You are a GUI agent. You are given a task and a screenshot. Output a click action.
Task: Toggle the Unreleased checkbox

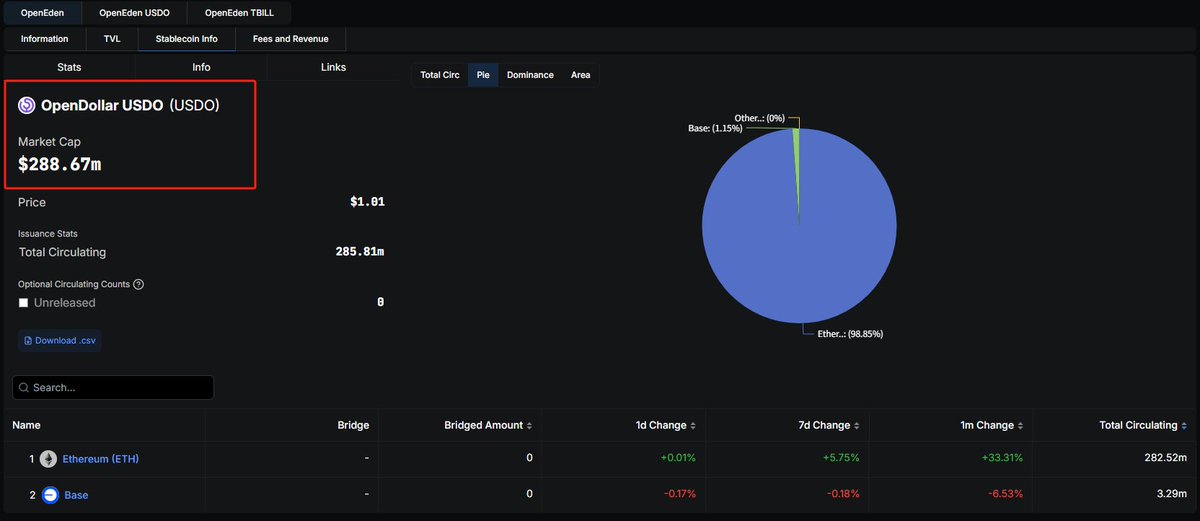24,302
